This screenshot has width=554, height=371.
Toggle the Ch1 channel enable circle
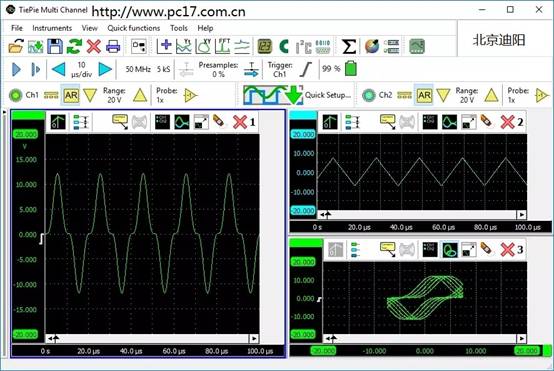click(15, 95)
